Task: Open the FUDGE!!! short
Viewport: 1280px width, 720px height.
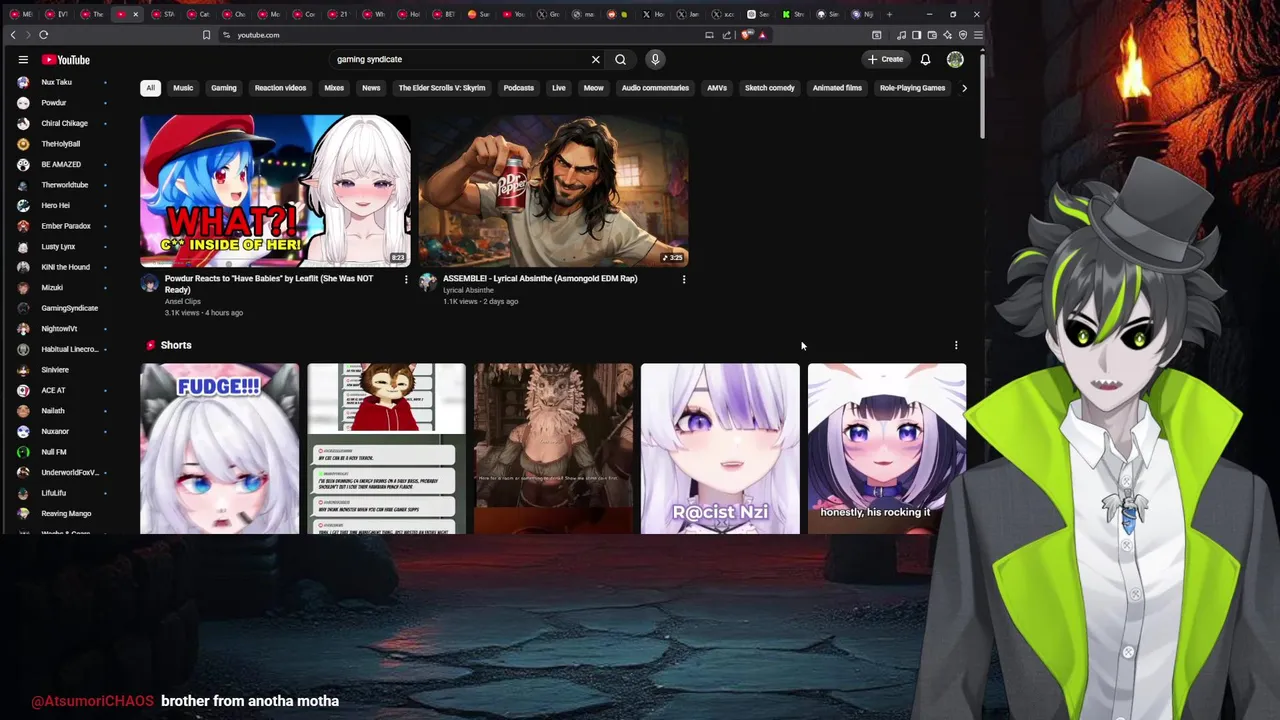Action: point(219,448)
